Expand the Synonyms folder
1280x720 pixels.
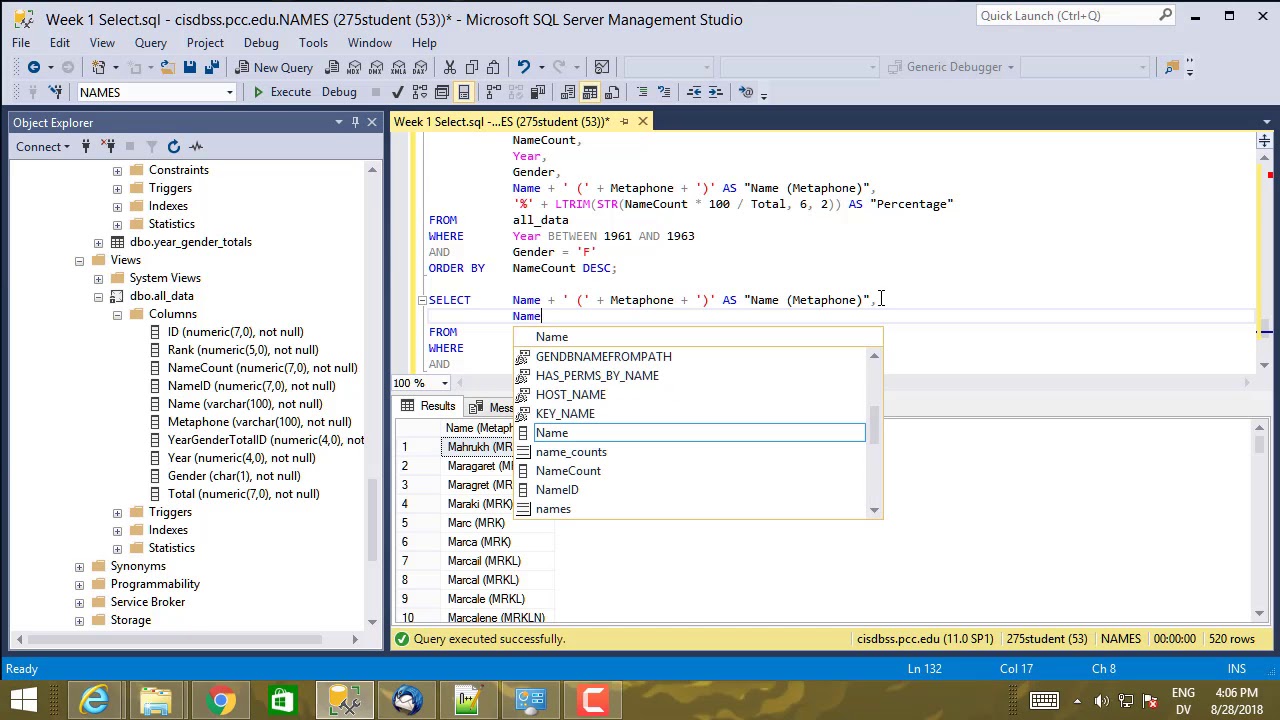pyautogui.click(x=79, y=566)
